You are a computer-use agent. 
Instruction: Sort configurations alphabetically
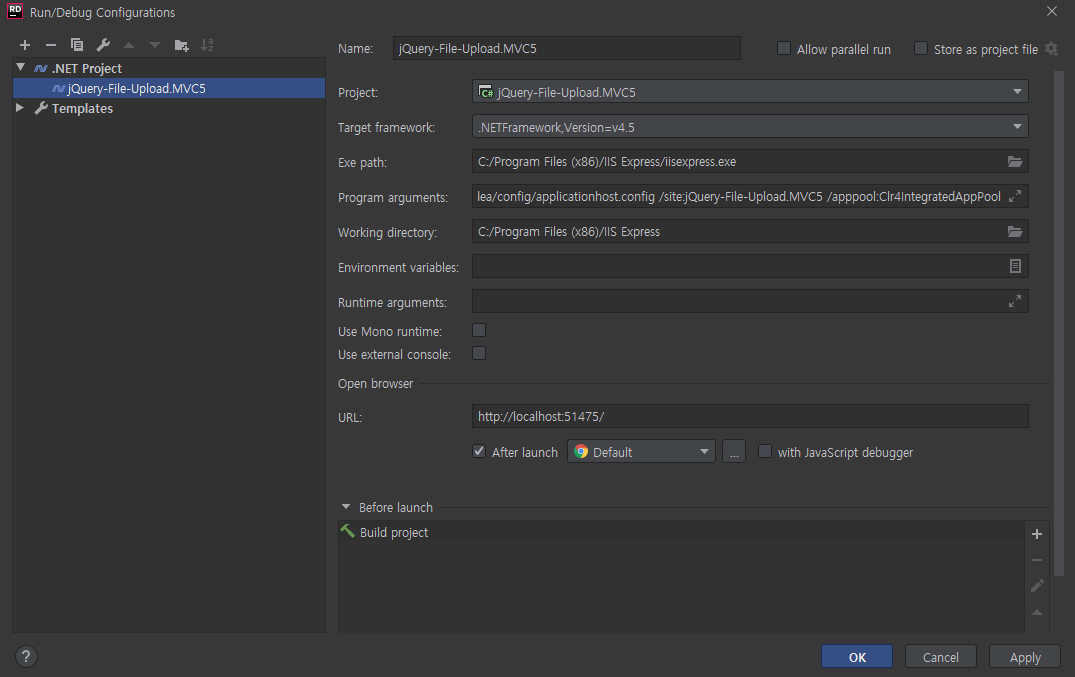(x=207, y=45)
